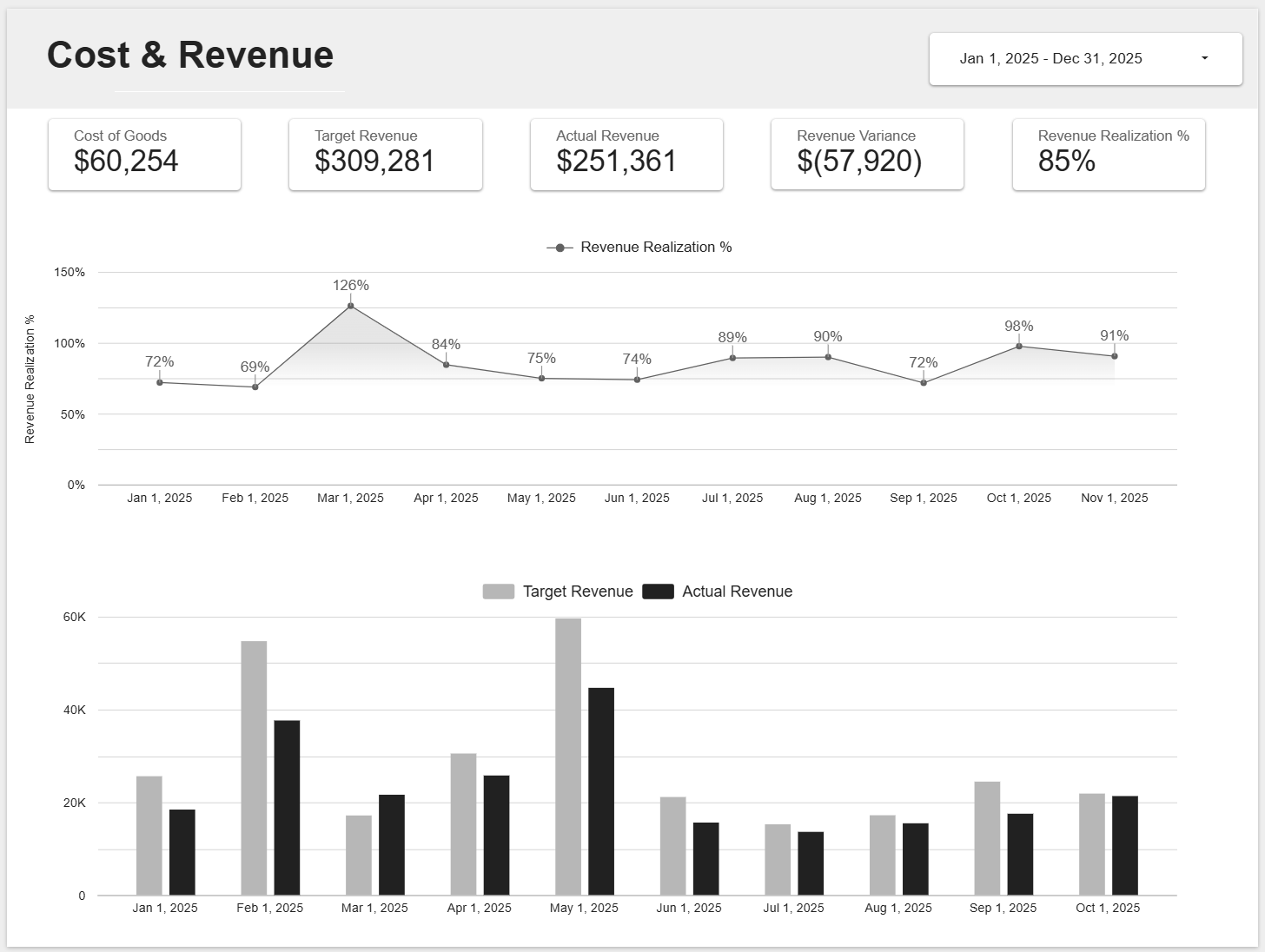Click the 126% data point for March

[x=351, y=304]
